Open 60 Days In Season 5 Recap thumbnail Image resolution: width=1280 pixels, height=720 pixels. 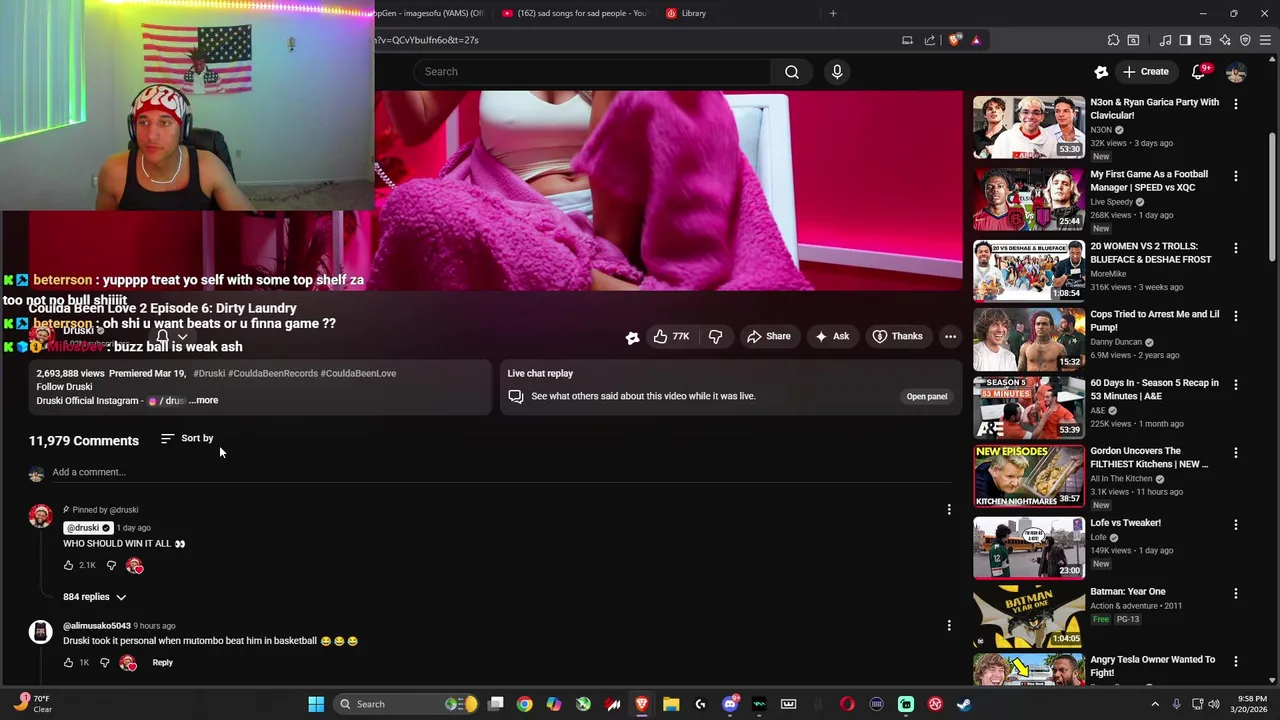(x=1029, y=408)
